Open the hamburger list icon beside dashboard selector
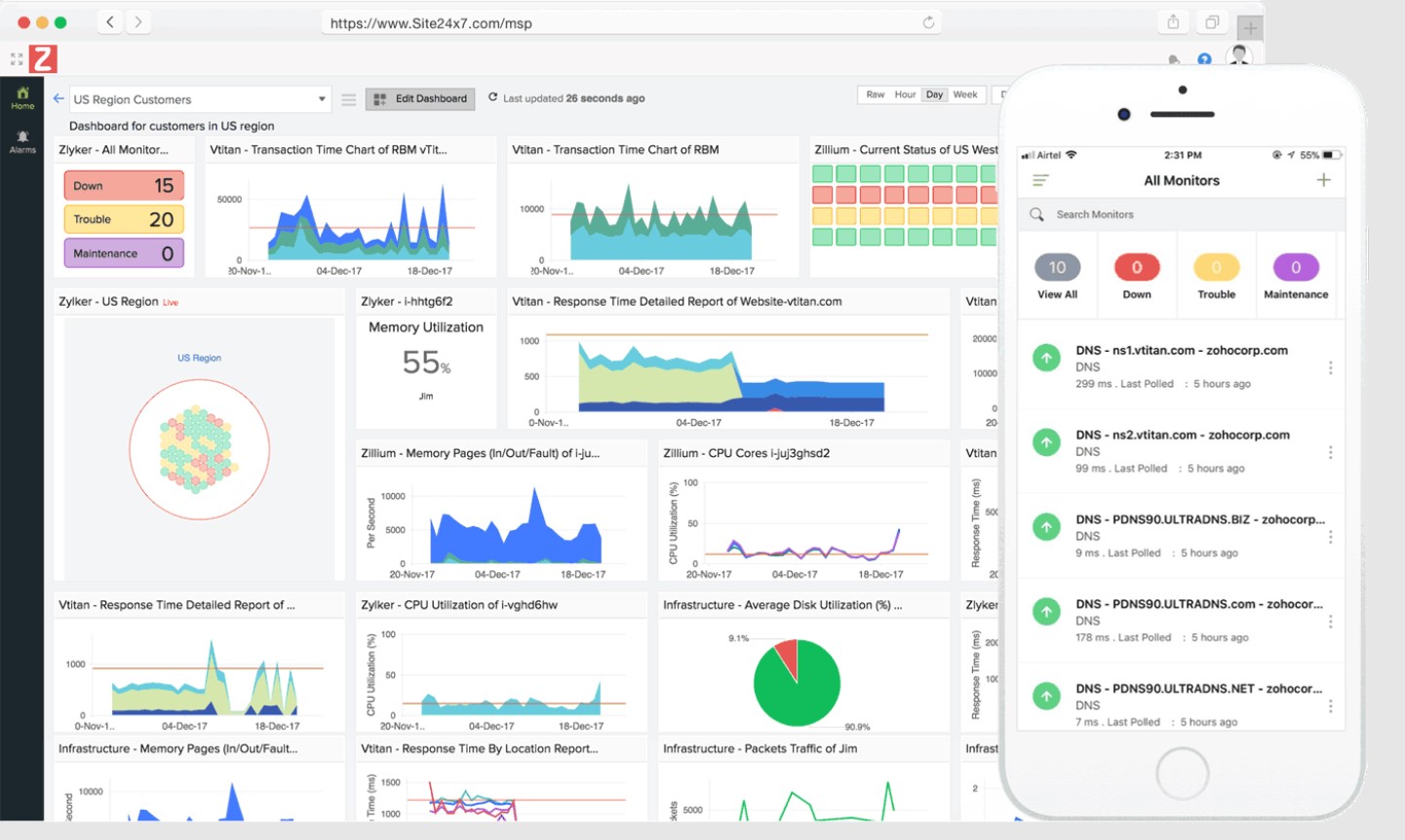 click(x=348, y=99)
